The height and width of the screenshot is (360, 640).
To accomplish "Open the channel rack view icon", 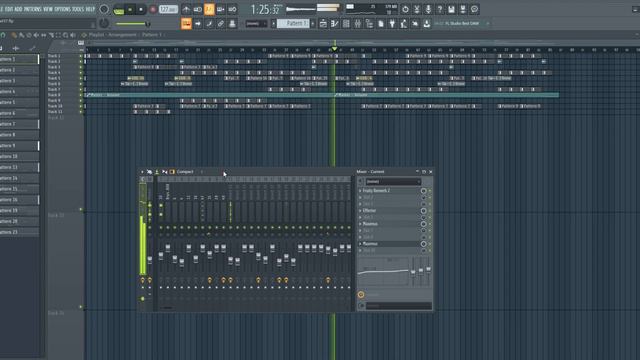I will (x=346, y=24).
